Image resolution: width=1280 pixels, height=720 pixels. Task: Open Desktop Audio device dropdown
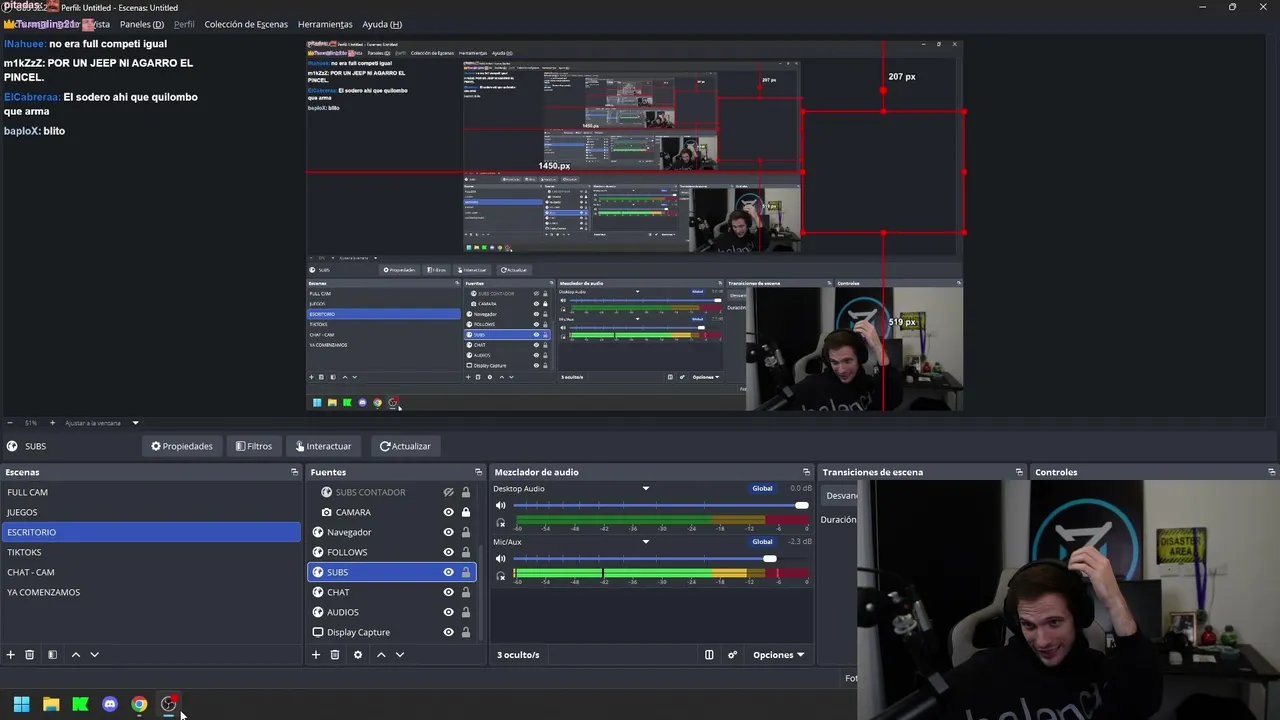click(646, 489)
